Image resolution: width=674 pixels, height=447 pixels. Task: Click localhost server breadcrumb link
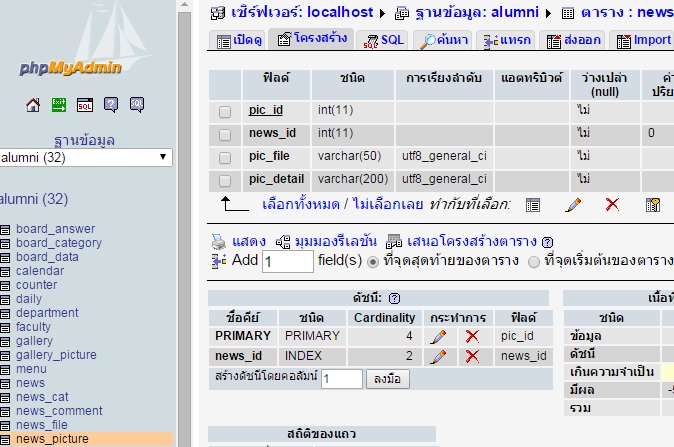pyautogui.click(x=340, y=12)
